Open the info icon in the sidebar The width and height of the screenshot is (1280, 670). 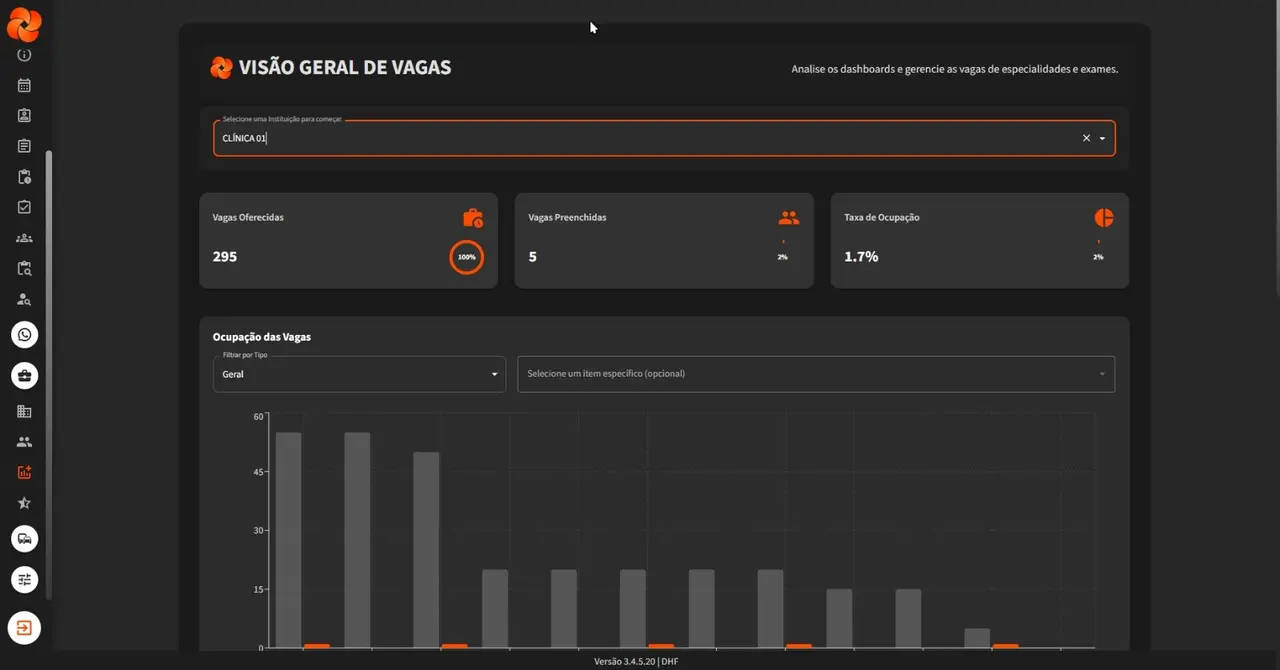(24, 55)
